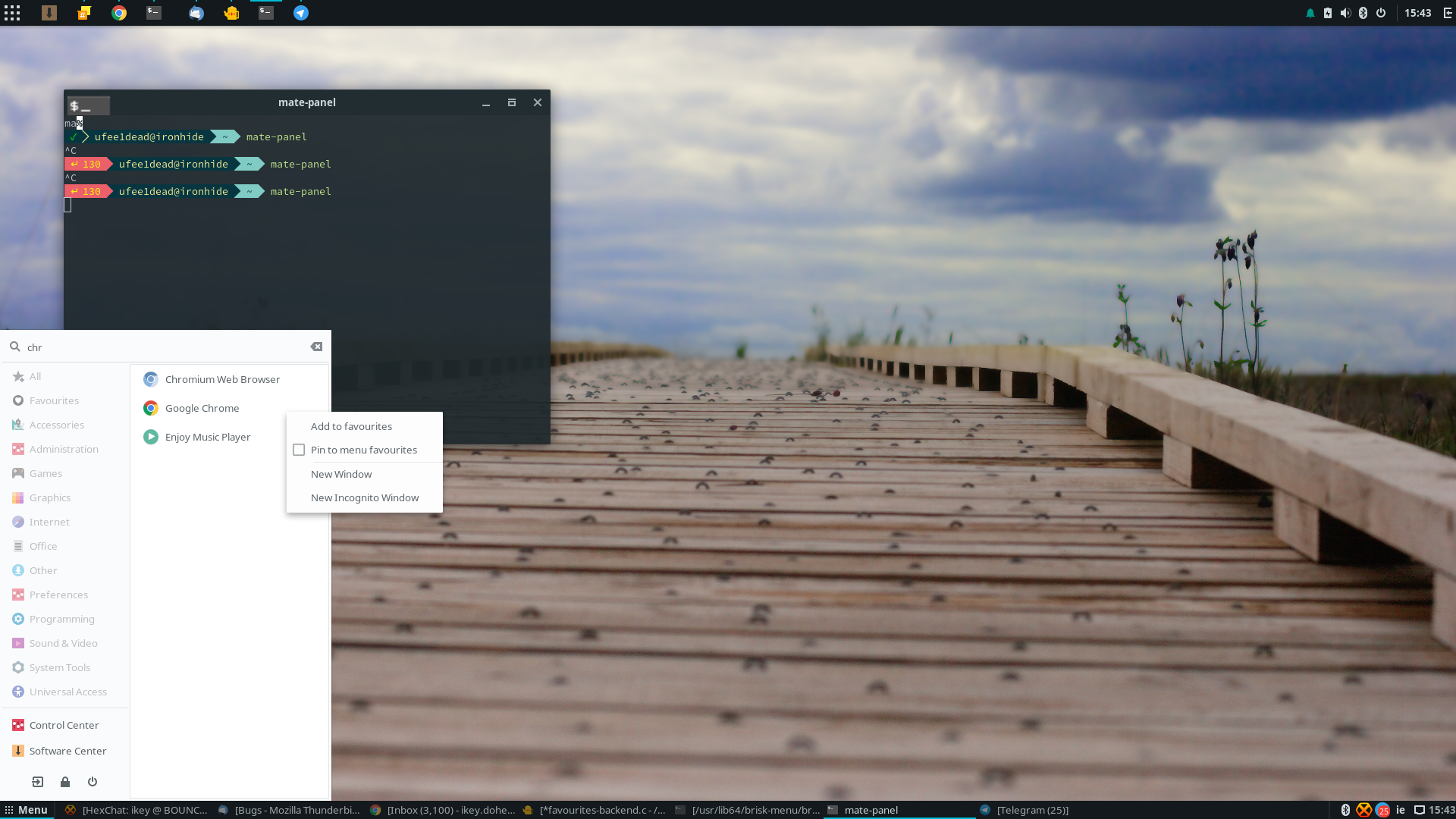Viewport: 1456px width, 819px height.
Task: Click Bluetooth icon in top panel
Action: [x=1363, y=13]
